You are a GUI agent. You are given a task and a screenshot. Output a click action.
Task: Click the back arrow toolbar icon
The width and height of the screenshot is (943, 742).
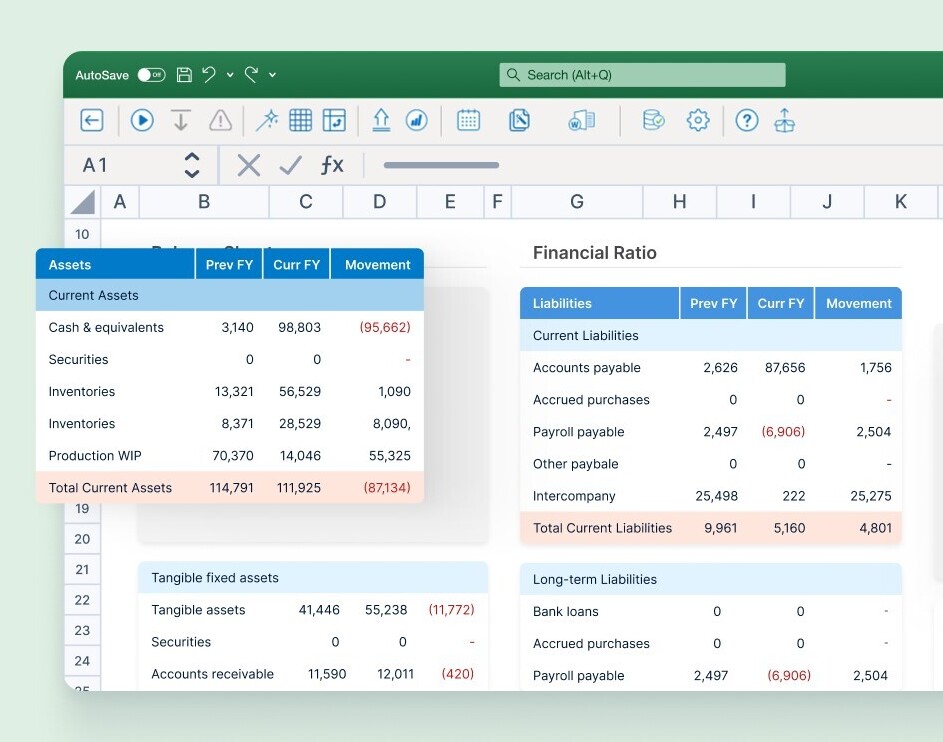coord(92,121)
